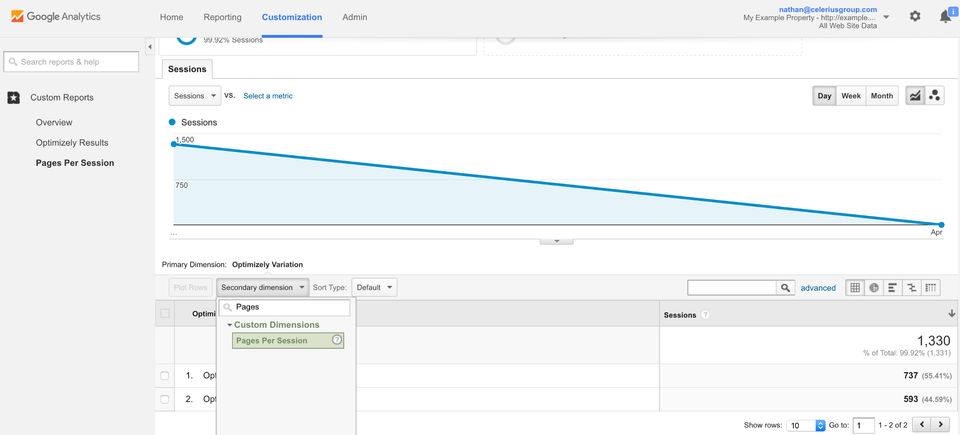Click the advanced filter link
This screenshot has width=960, height=435.
click(x=818, y=288)
